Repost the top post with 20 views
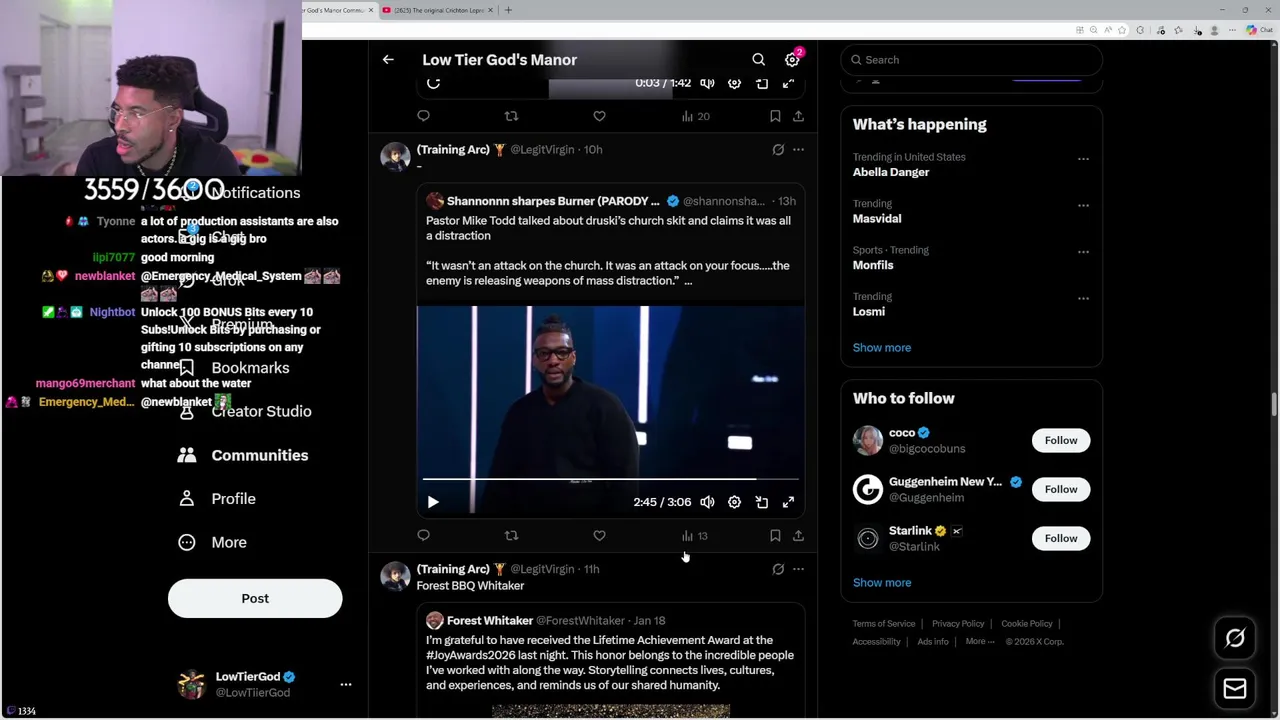The height and width of the screenshot is (720, 1280). click(512, 116)
